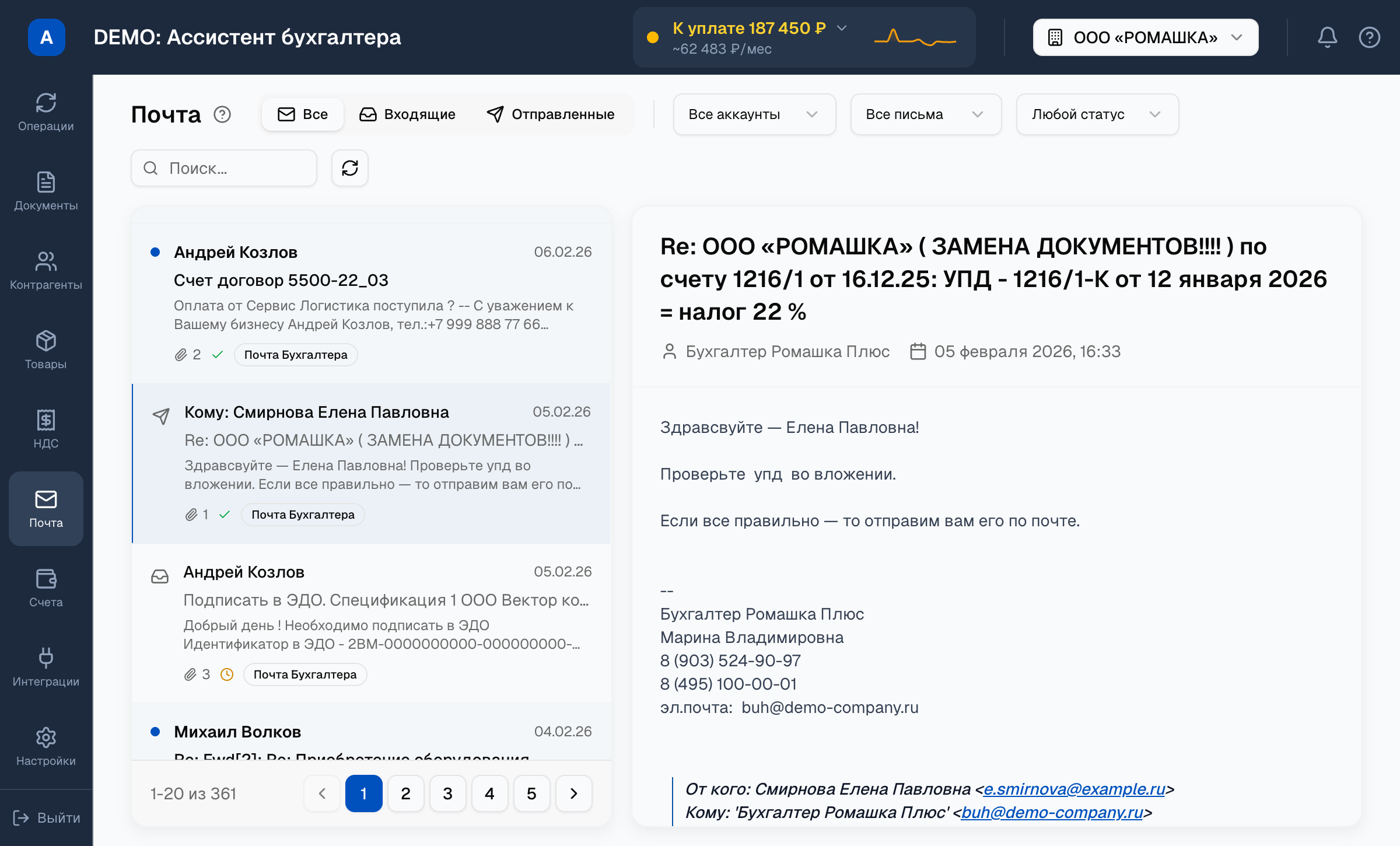1400x846 pixels.
Task: Go to page 3 of the mail list
Action: tap(447, 793)
